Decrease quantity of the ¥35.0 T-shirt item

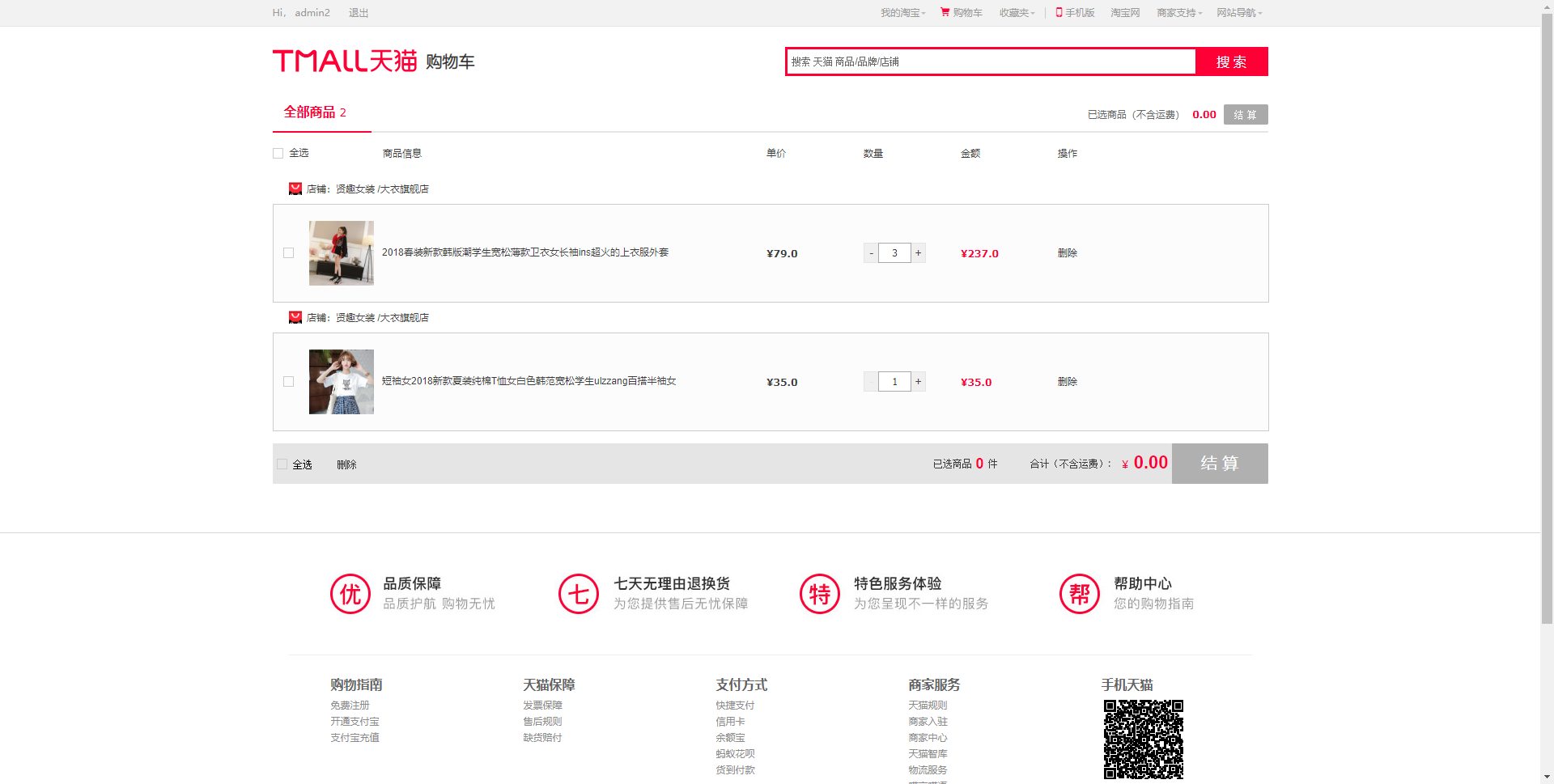click(871, 381)
